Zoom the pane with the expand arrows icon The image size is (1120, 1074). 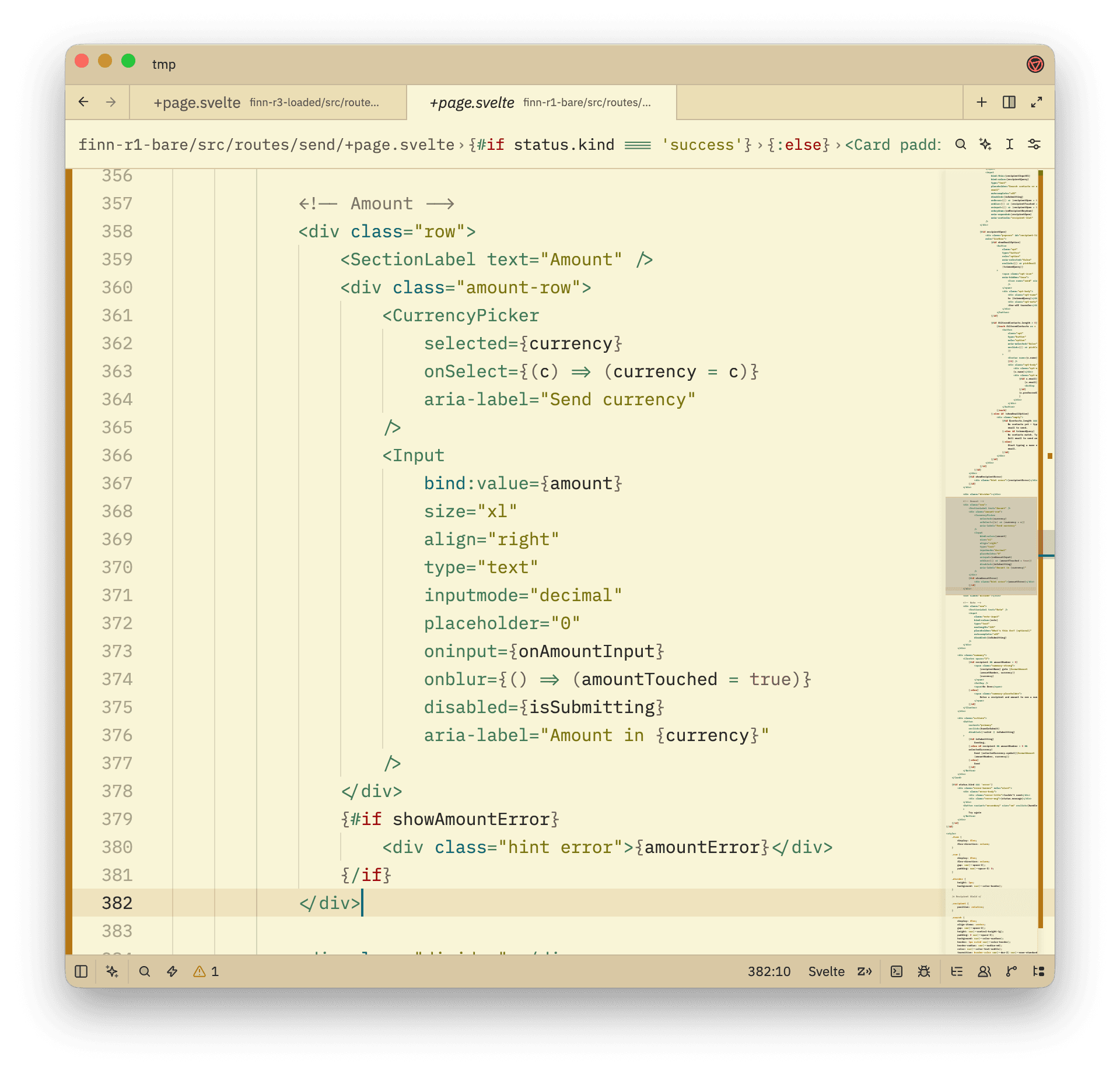[1037, 102]
